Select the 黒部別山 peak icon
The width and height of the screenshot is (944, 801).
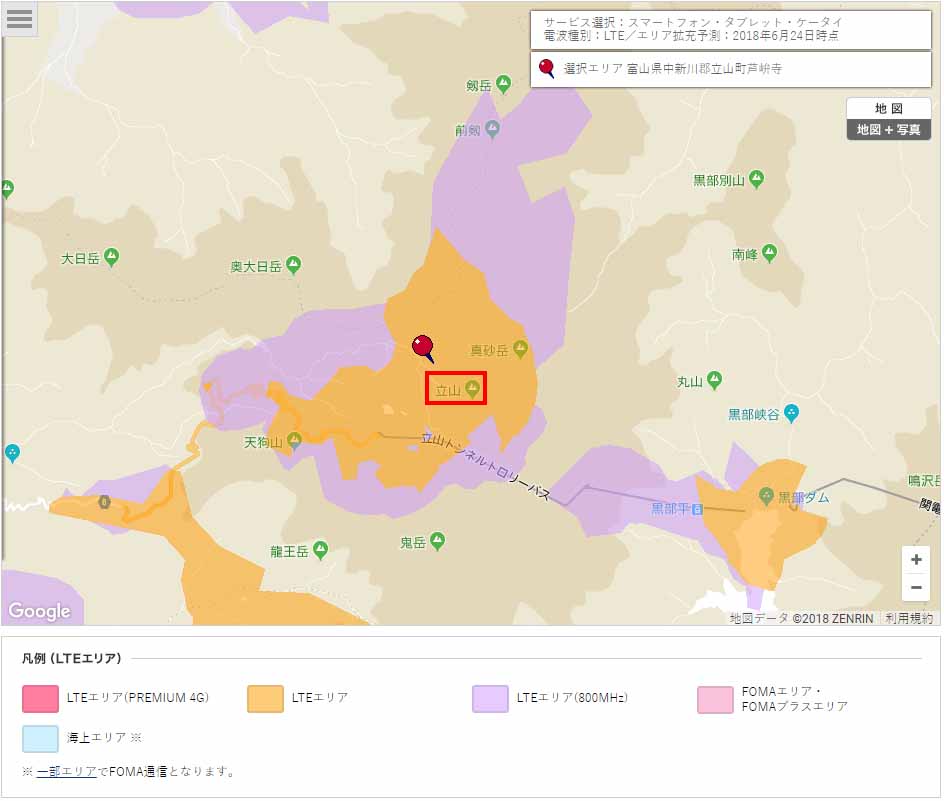pyautogui.click(x=757, y=179)
